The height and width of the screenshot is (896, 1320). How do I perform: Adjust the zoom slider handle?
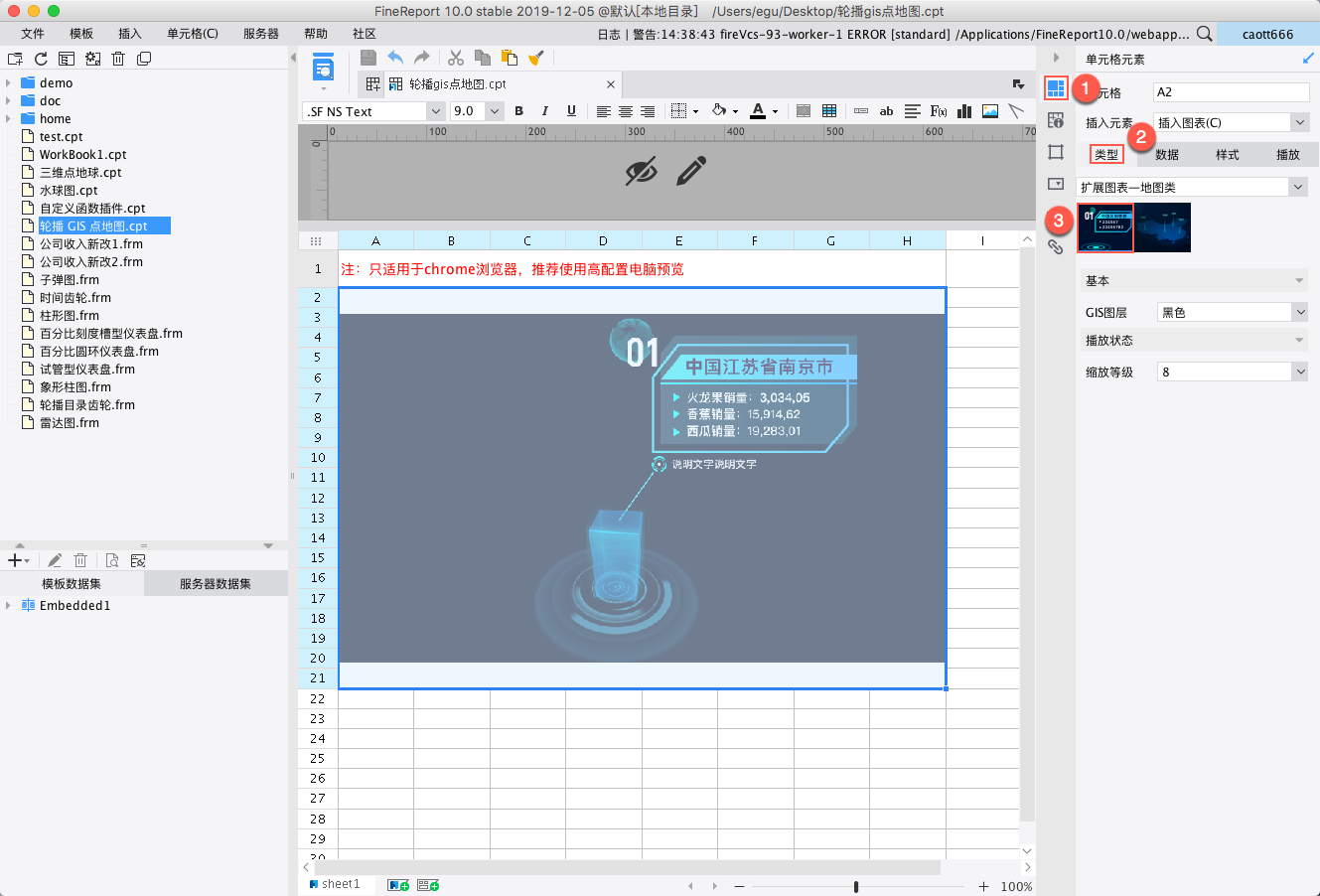point(856,886)
